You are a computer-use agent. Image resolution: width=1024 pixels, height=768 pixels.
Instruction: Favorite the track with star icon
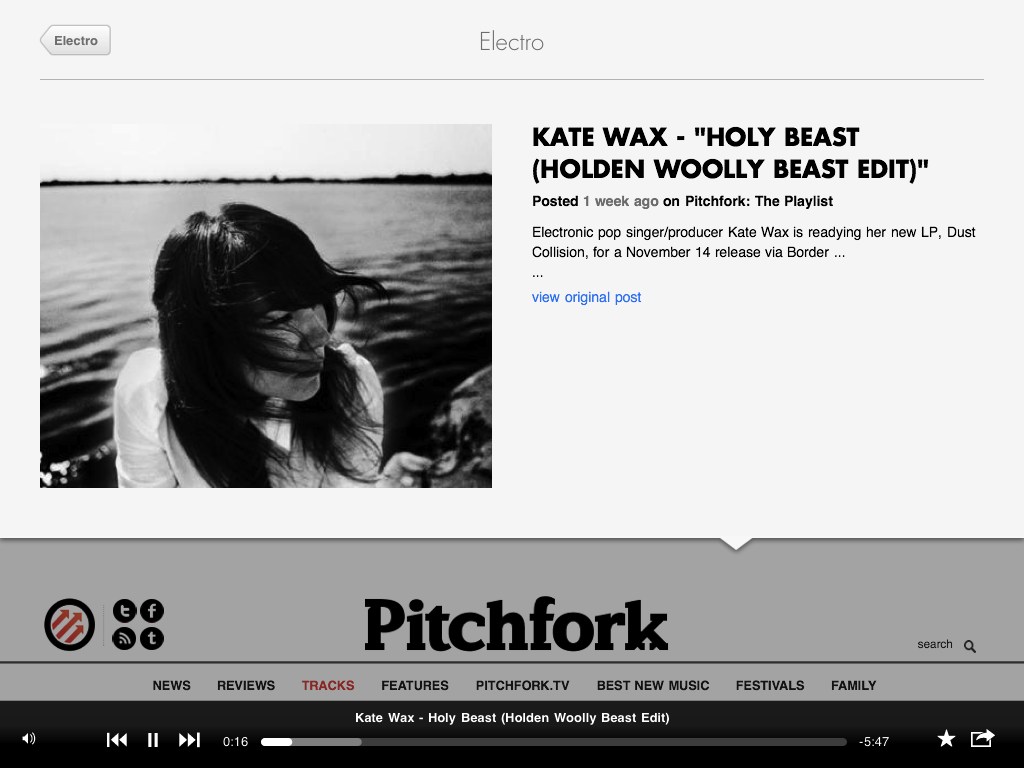pos(946,739)
